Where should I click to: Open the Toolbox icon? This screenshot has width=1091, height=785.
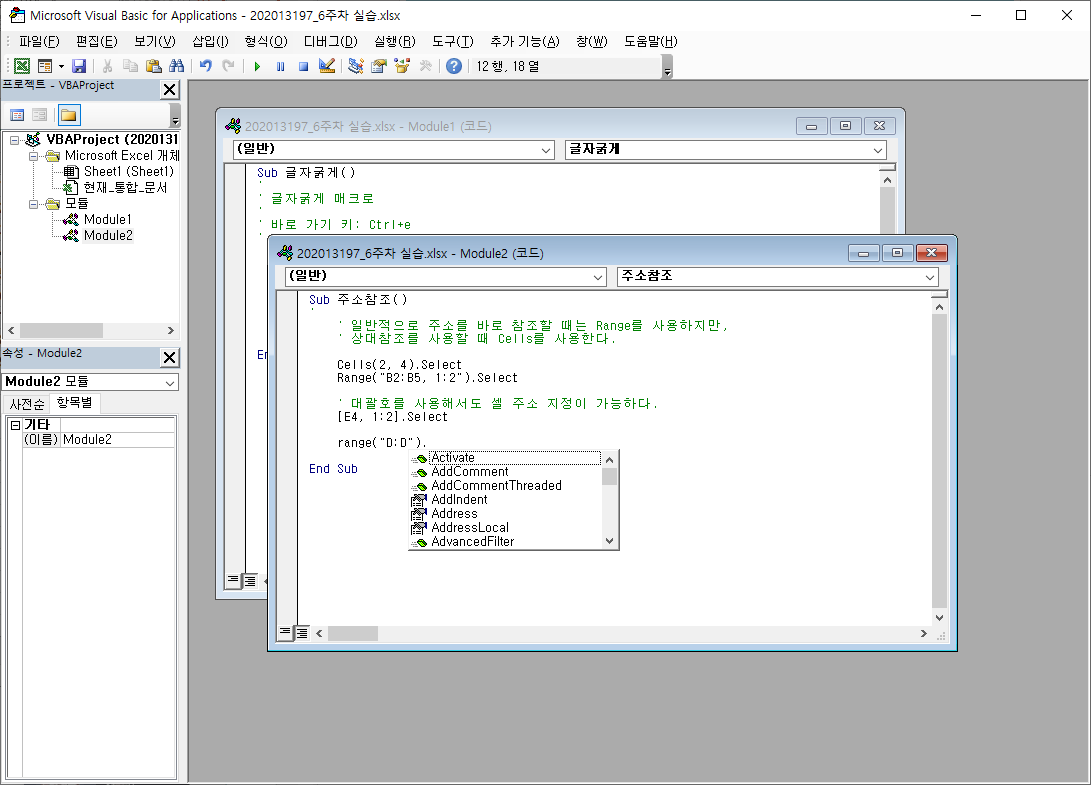tap(425, 66)
